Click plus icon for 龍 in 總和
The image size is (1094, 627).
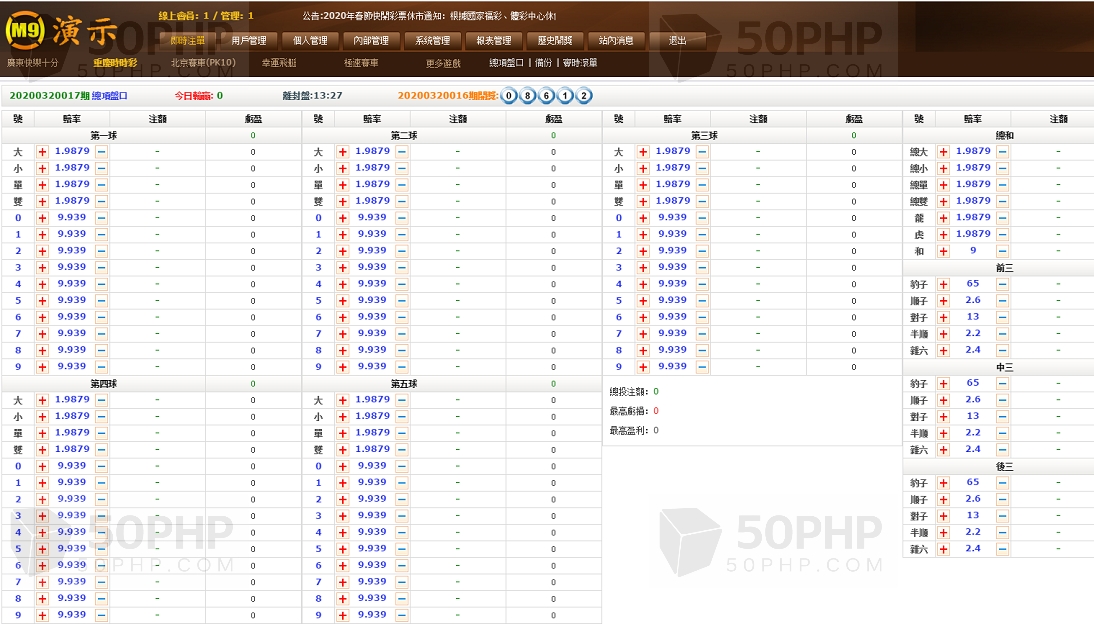click(x=943, y=218)
